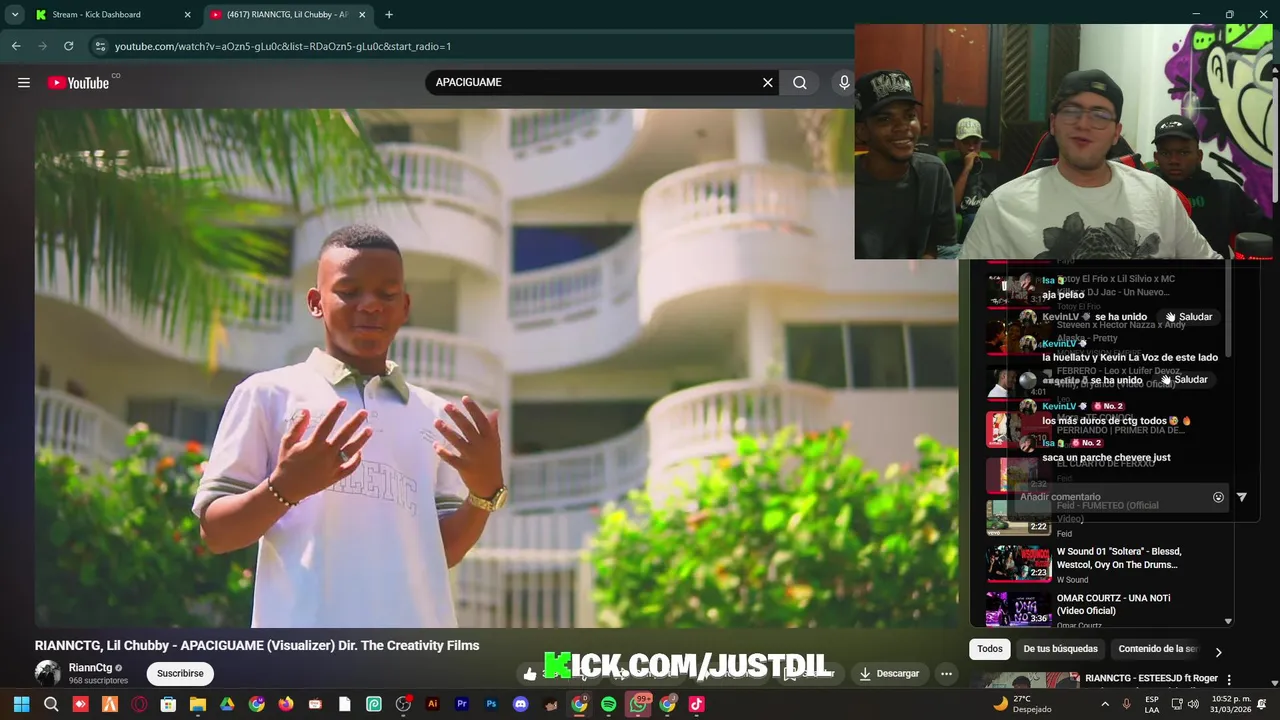
Task: Open the RiannCtg channel name link
Action: (90, 668)
